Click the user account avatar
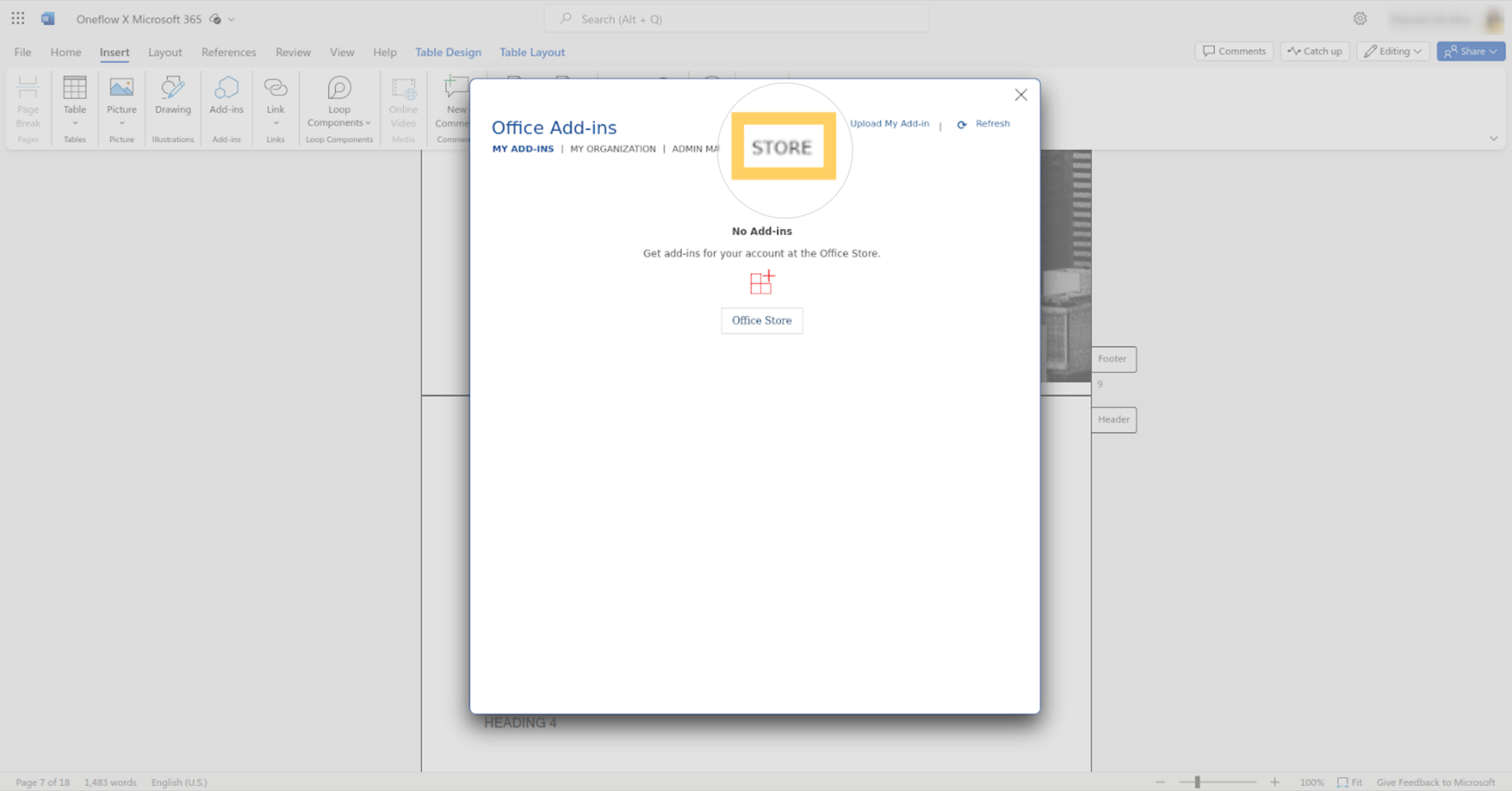 [1493, 20]
